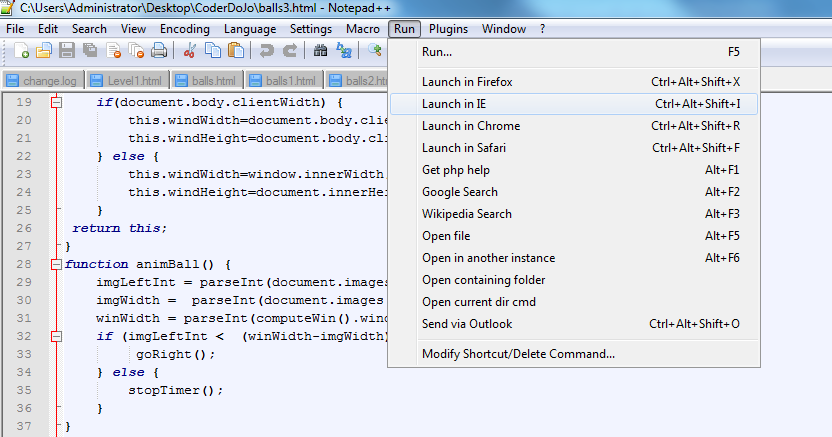Viewport: 832px width, 437px height.
Task: Switch to the Level1.html tab
Action: [x=128, y=81]
